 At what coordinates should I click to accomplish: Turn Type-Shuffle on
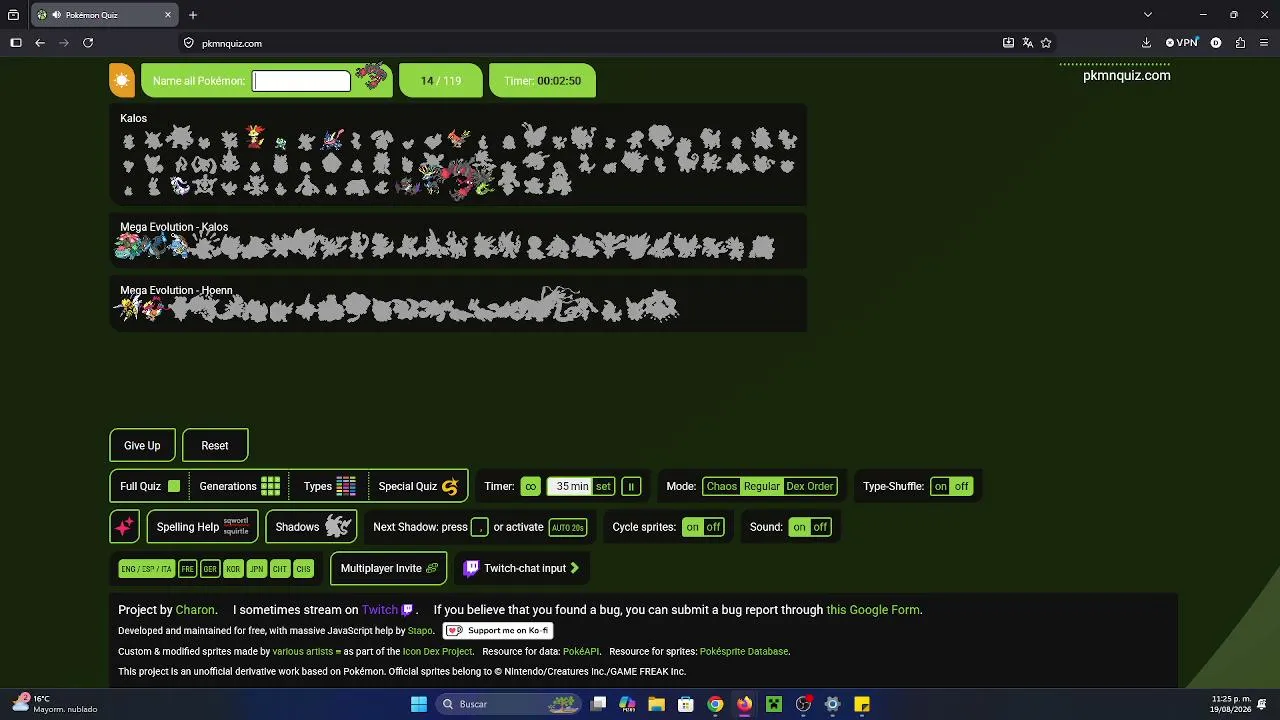tap(941, 487)
